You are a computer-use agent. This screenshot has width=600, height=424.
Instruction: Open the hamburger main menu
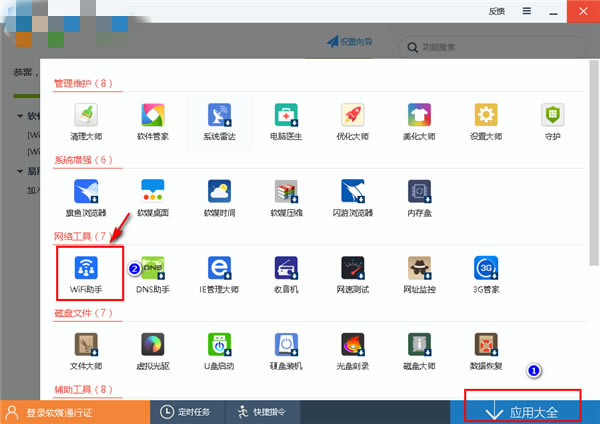(x=527, y=11)
